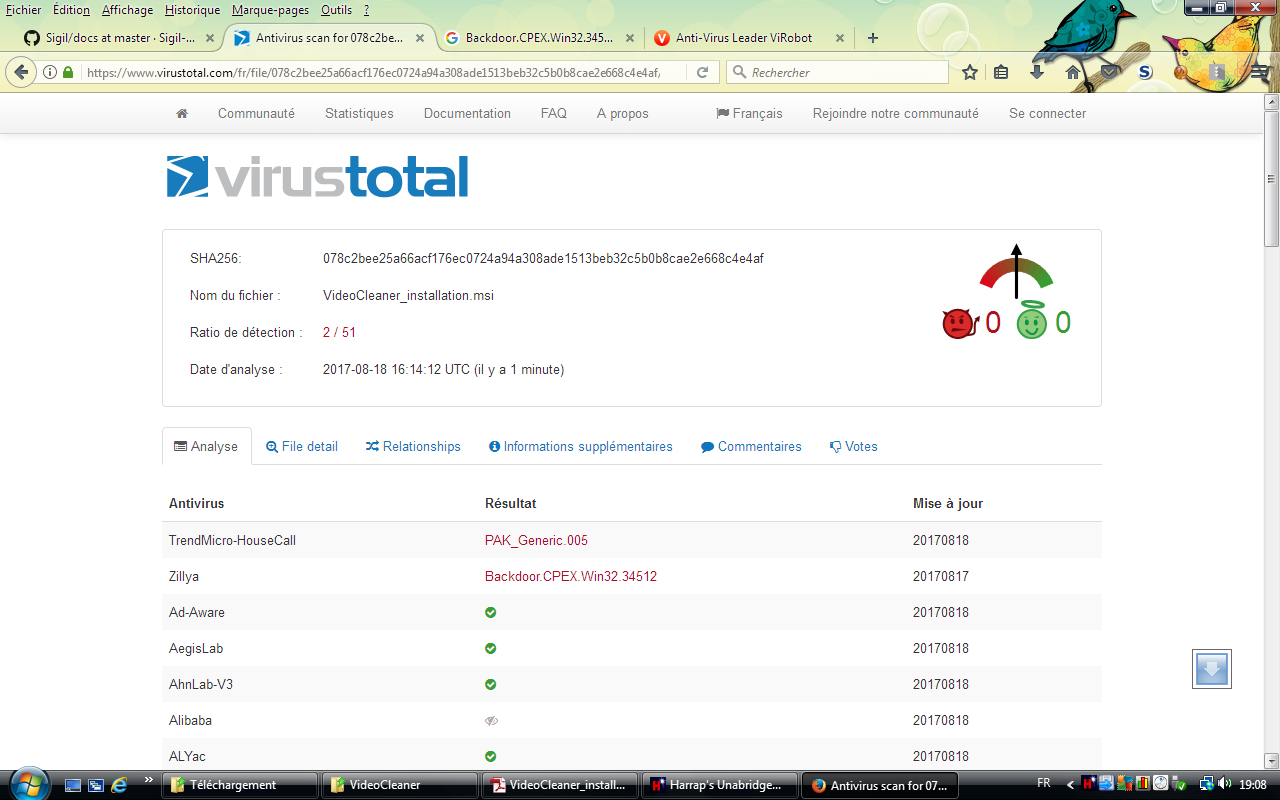This screenshot has height=800, width=1280.
Task: Open the Fichier menu
Action: click(x=24, y=10)
